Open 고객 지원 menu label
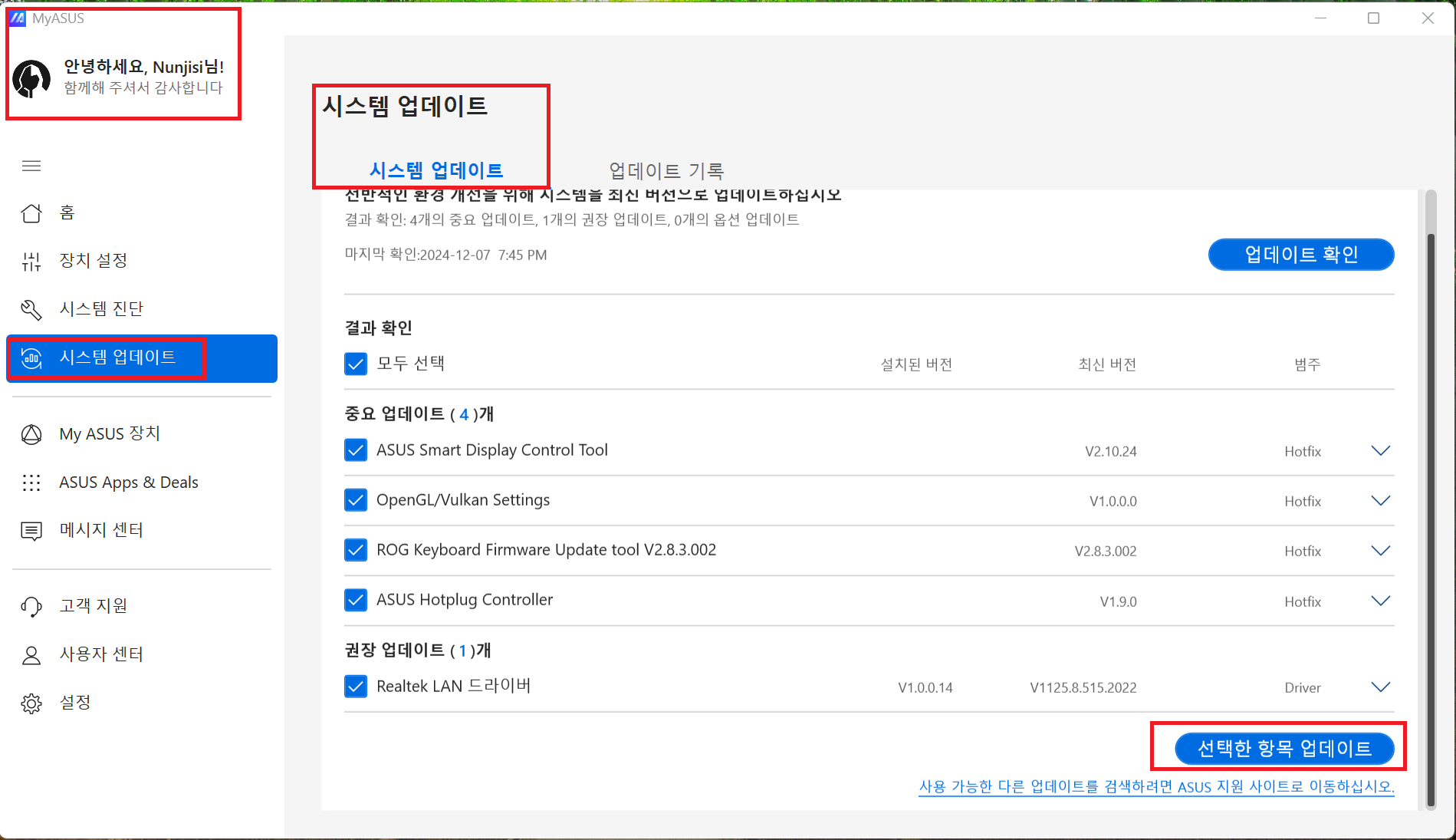This screenshot has height=840, width=1456. tap(94, 606)
